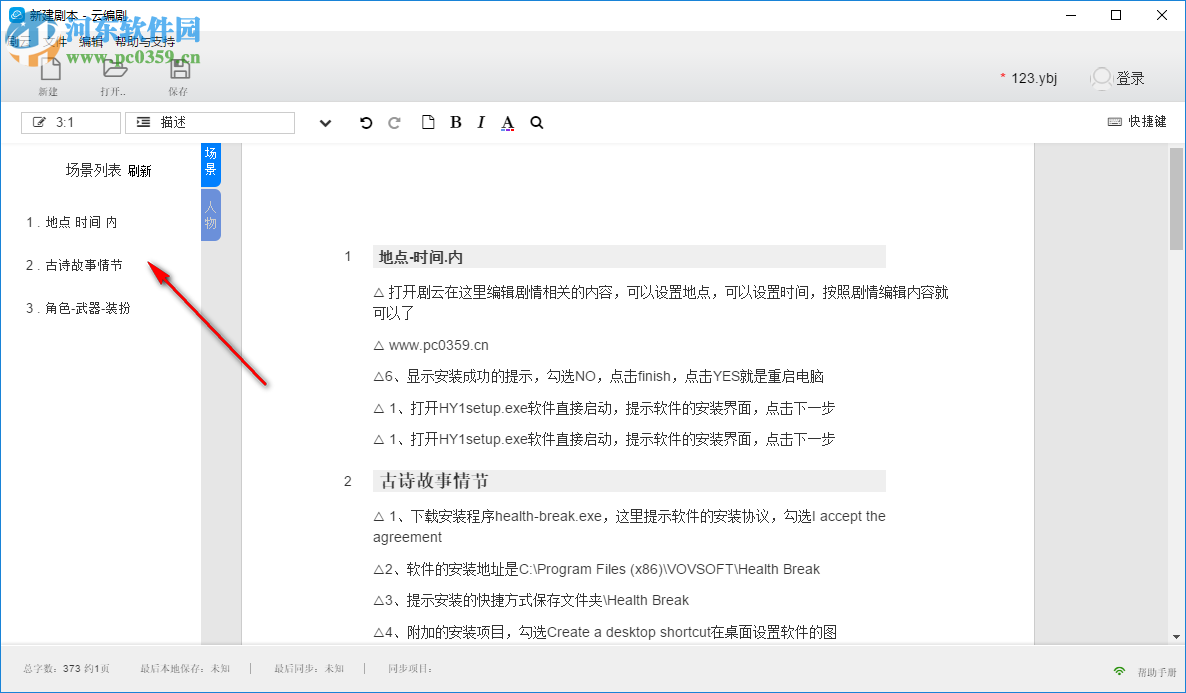Click 刷新 to refresh the scene list
Viewport: 1186px width, 693px height.
[144, 170]
